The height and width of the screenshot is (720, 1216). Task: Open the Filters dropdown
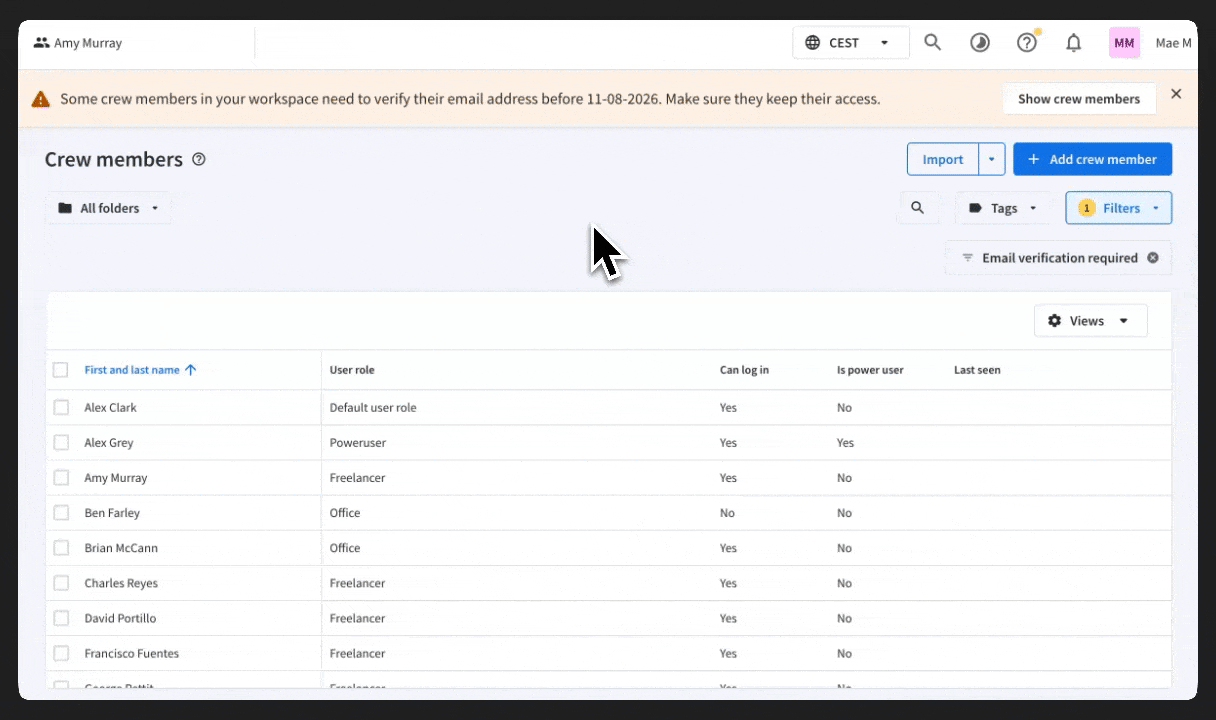pyautogui.click(x=1119, y=208)
